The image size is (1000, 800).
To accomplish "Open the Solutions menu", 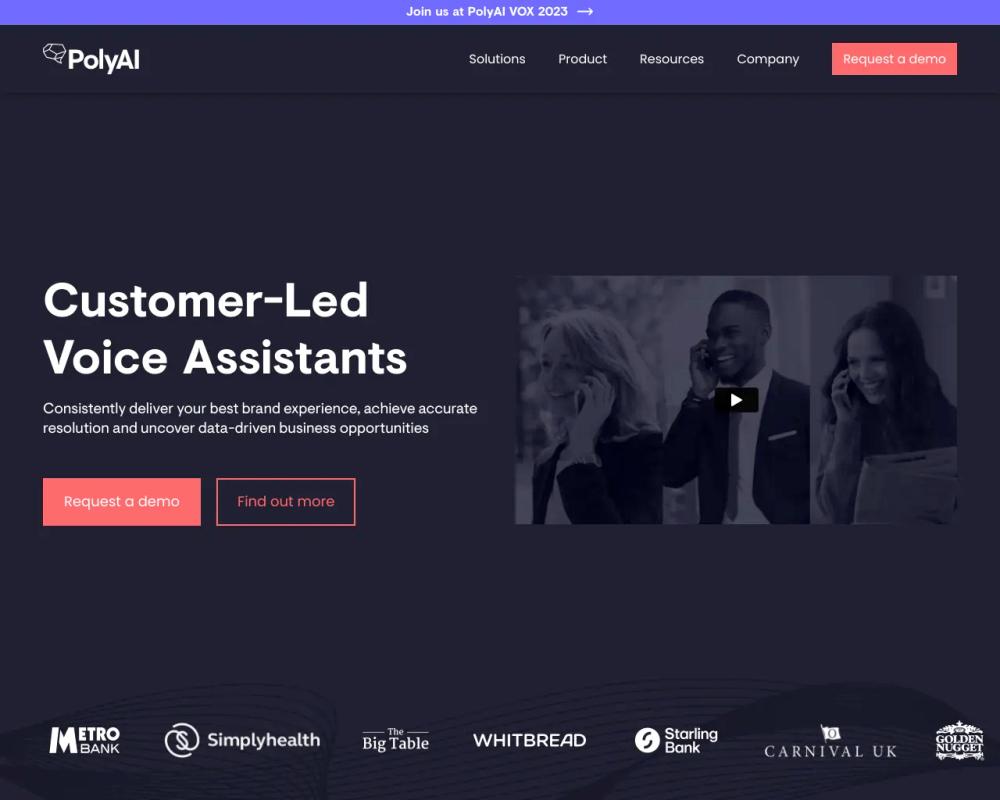I will 497,59.
